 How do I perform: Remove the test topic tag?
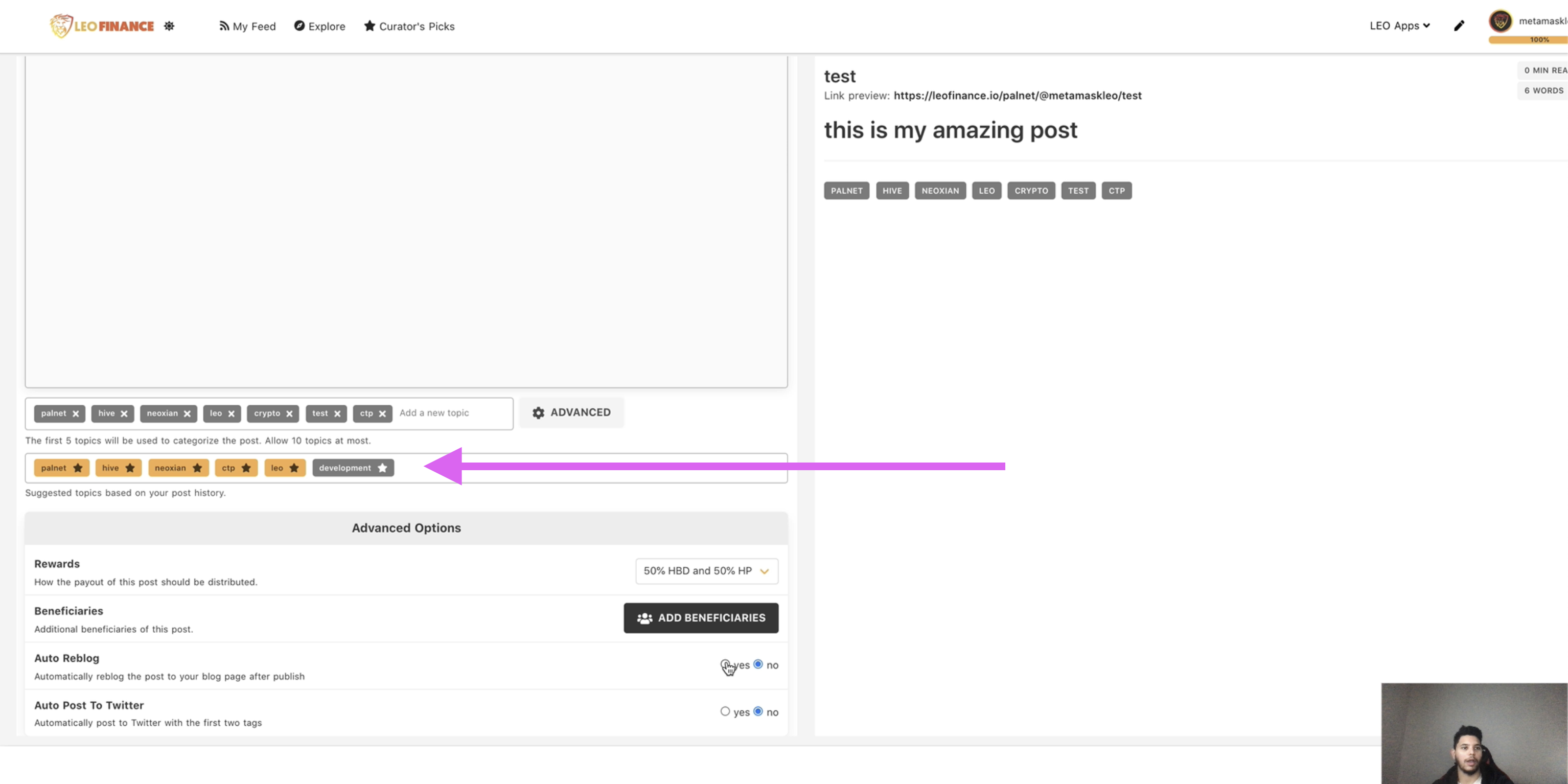pyautogui.click(x=337, y=414)
